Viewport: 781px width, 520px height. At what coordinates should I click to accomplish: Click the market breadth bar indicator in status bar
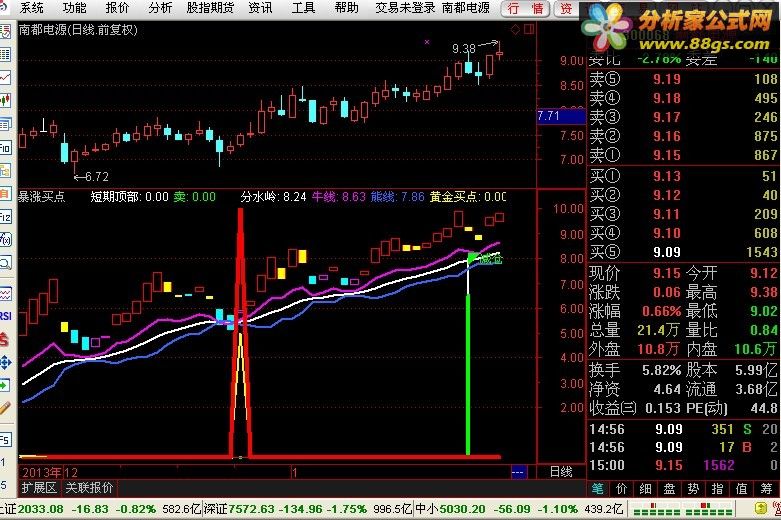pos(682,509)
